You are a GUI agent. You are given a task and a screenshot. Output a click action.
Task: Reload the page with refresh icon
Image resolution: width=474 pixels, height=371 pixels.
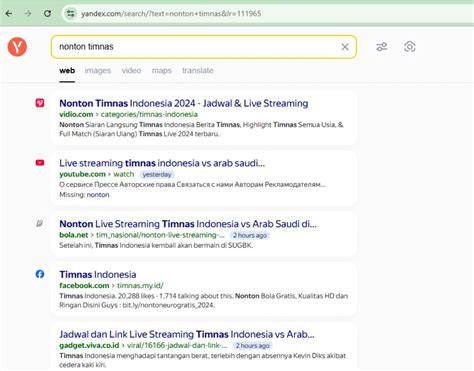click(x=48, y=14)
